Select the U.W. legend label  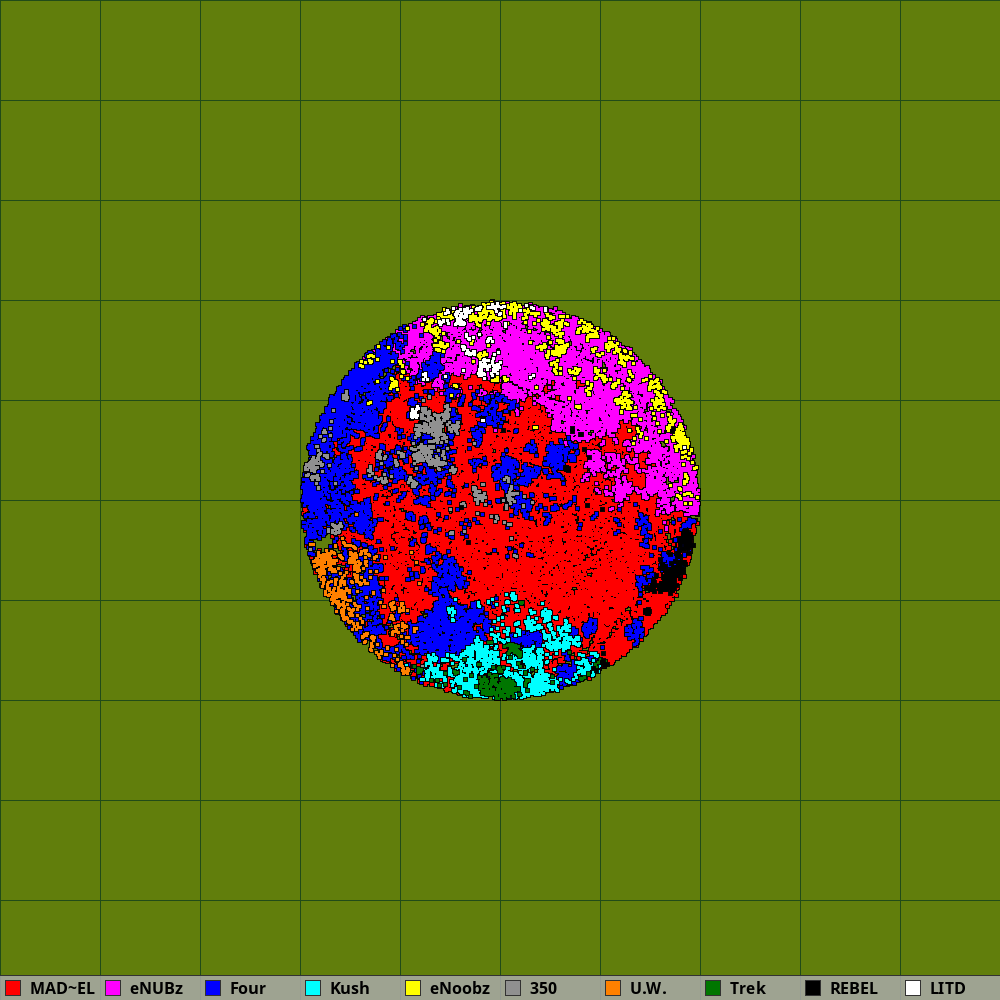tap(648, 988)
